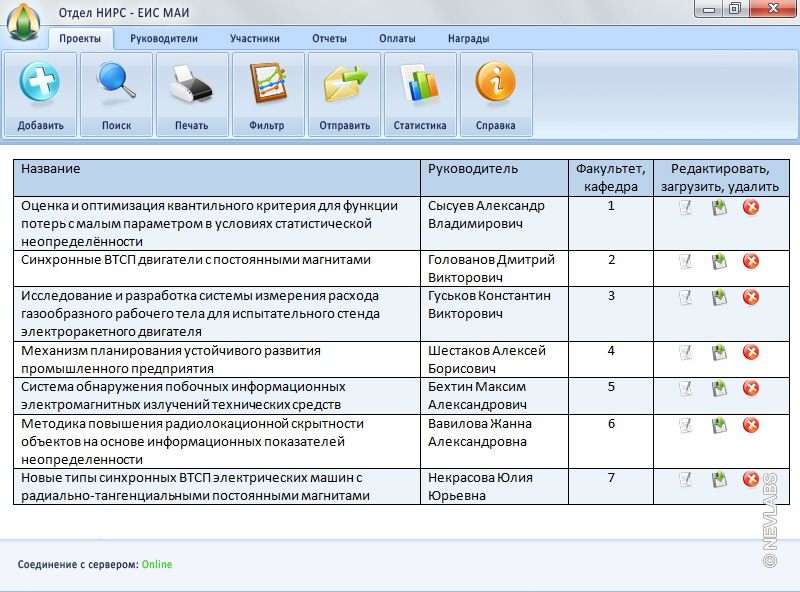Go to the Отчеты tab

(x=329, y=39)
